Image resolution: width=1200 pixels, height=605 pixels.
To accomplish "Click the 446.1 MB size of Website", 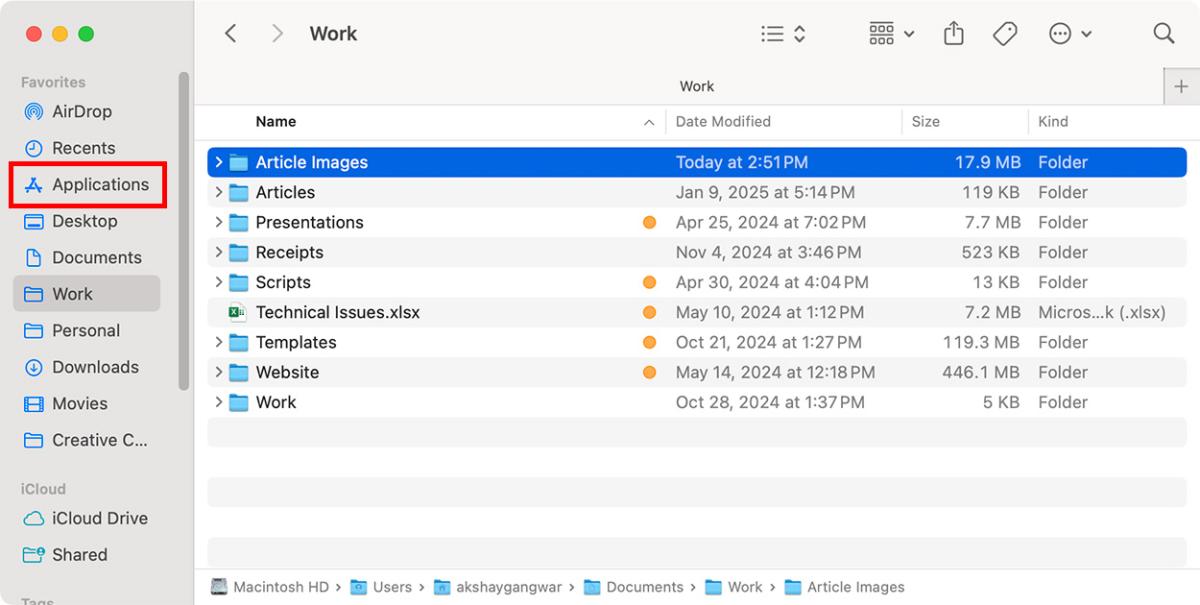I will pyautogui.click(x=980, y=372).
